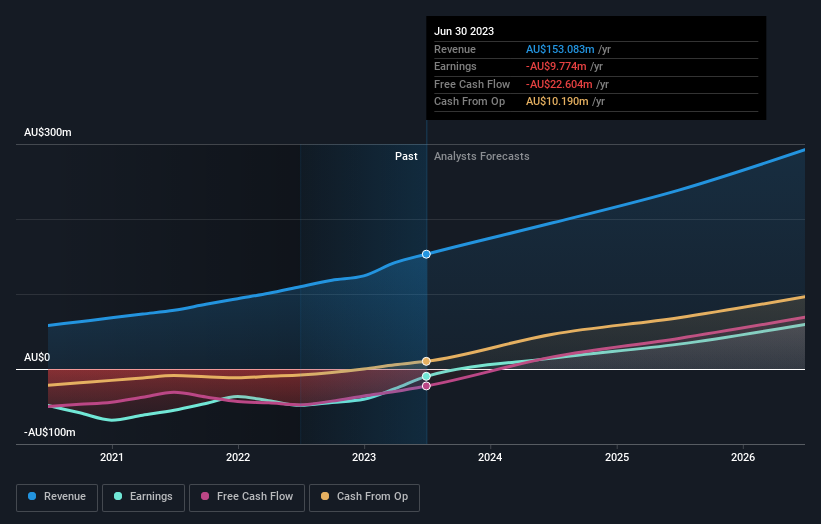Click the Analysts Forecasts label
The image size is (821, 524).
point(482,157)
